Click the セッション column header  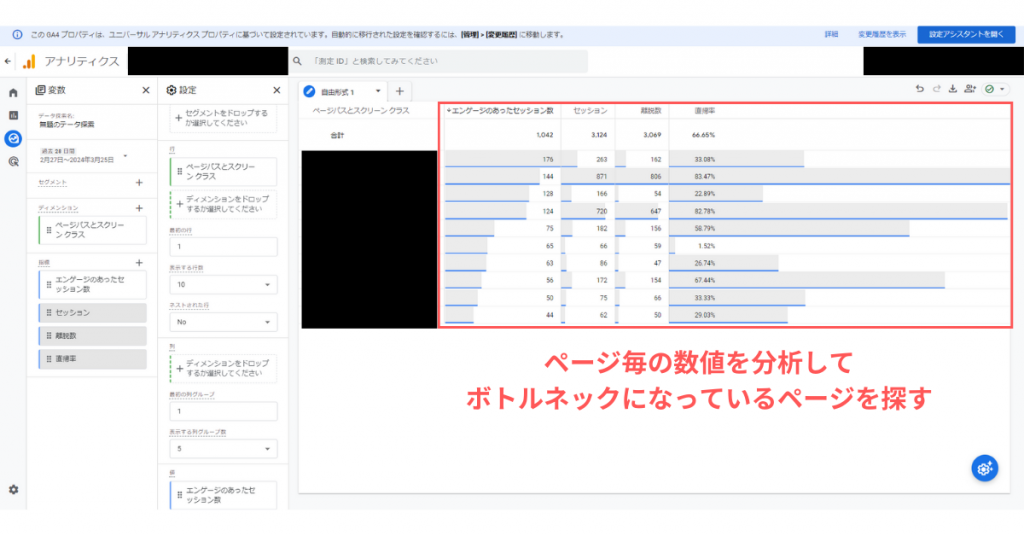[590, 111]
